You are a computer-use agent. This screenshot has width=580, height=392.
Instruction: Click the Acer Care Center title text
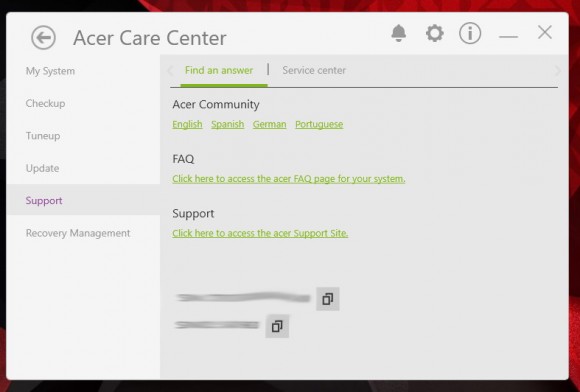point(150,38)
